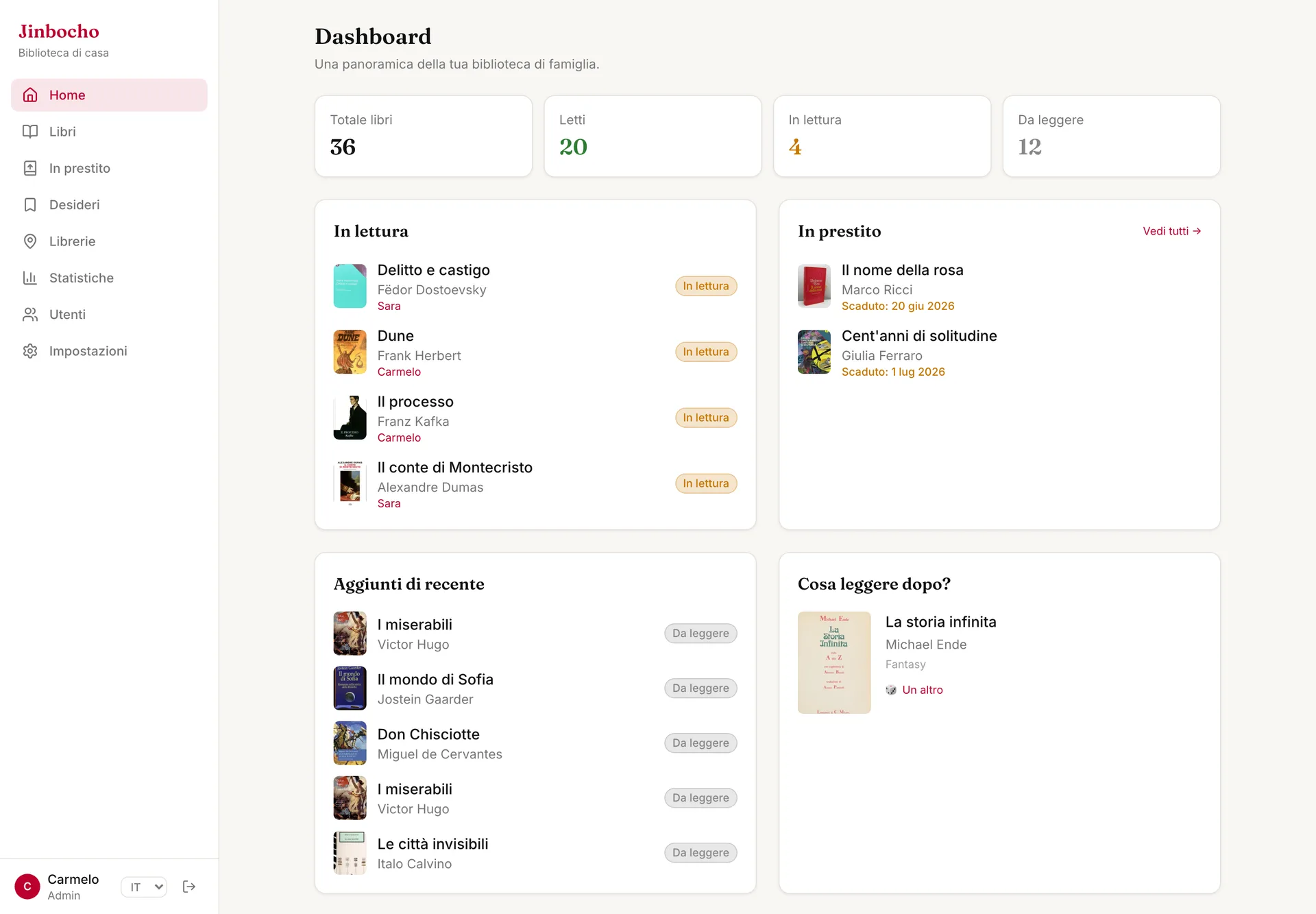This screenshot has height=914, width=1316.
Task: Click the Utenti people icon
Action: click(x=30, y=315)
